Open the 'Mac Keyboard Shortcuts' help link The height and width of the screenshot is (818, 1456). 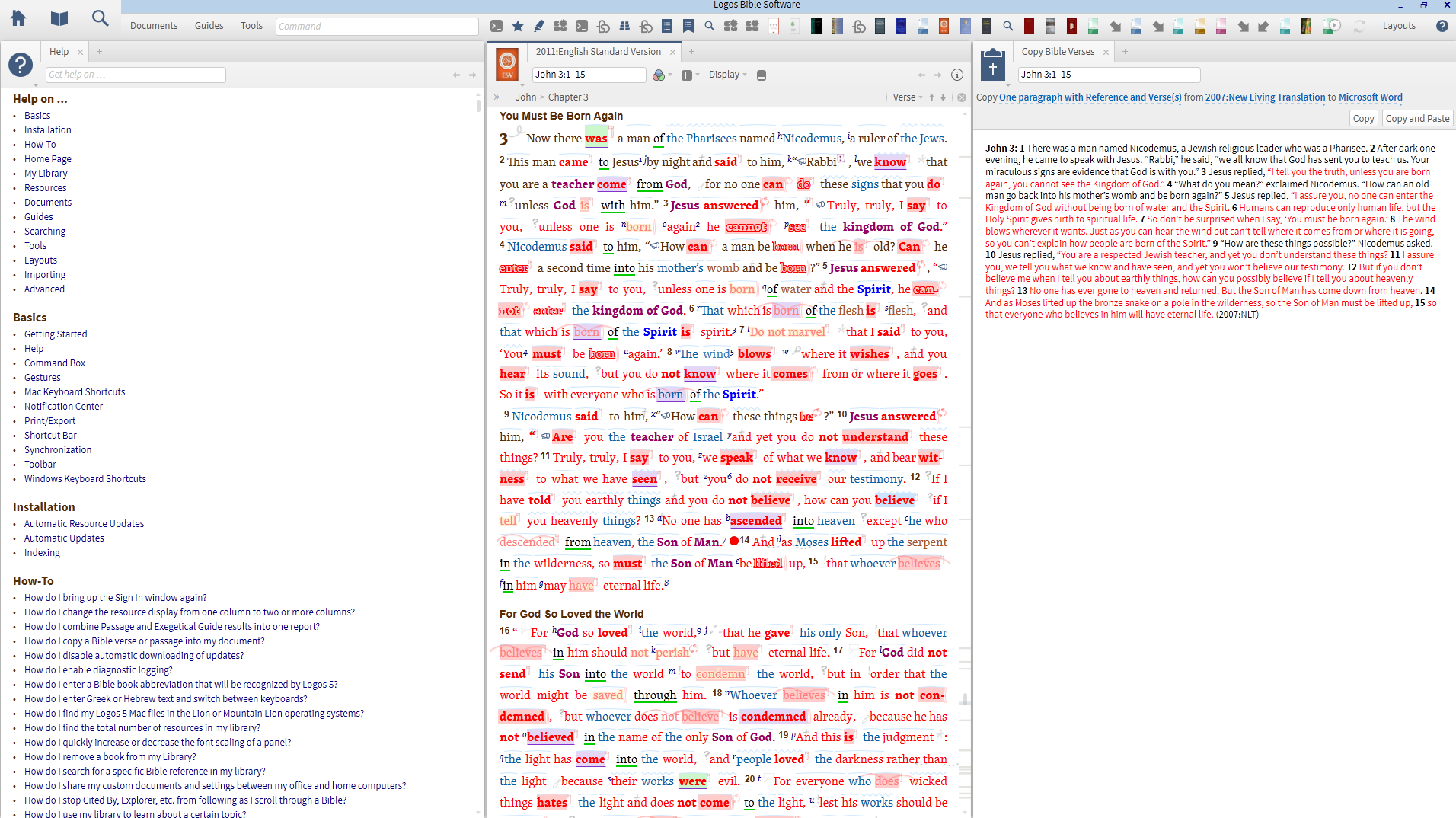pyautogui.click(x=75, y=392)
